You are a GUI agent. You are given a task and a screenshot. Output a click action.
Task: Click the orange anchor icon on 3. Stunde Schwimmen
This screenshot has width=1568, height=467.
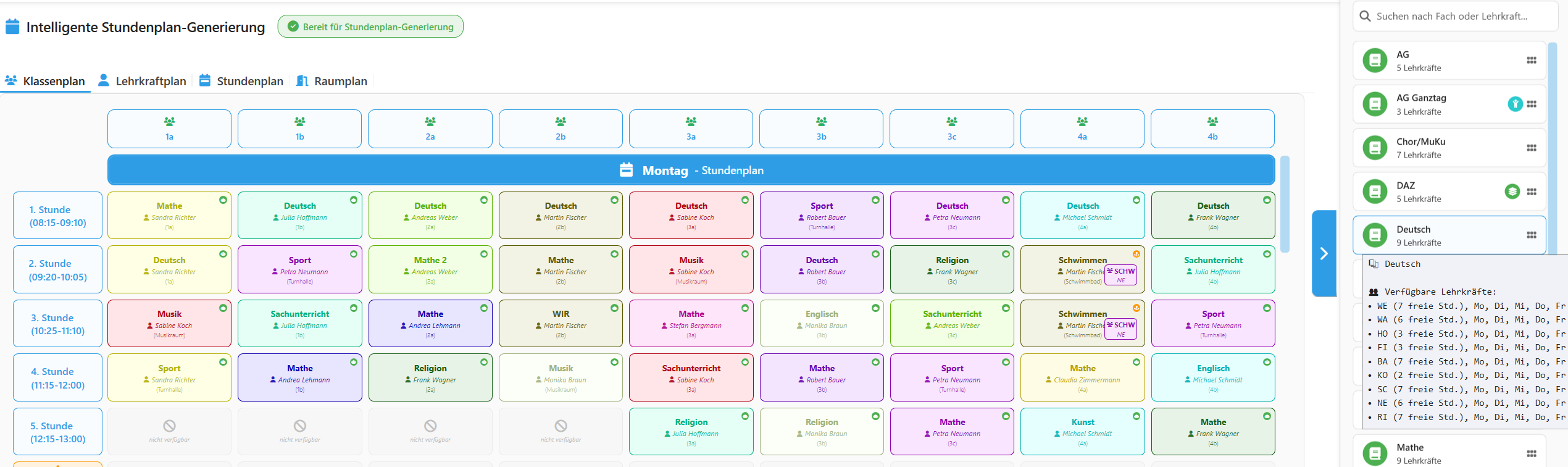pyautogui.click(x=1136, y=308)
